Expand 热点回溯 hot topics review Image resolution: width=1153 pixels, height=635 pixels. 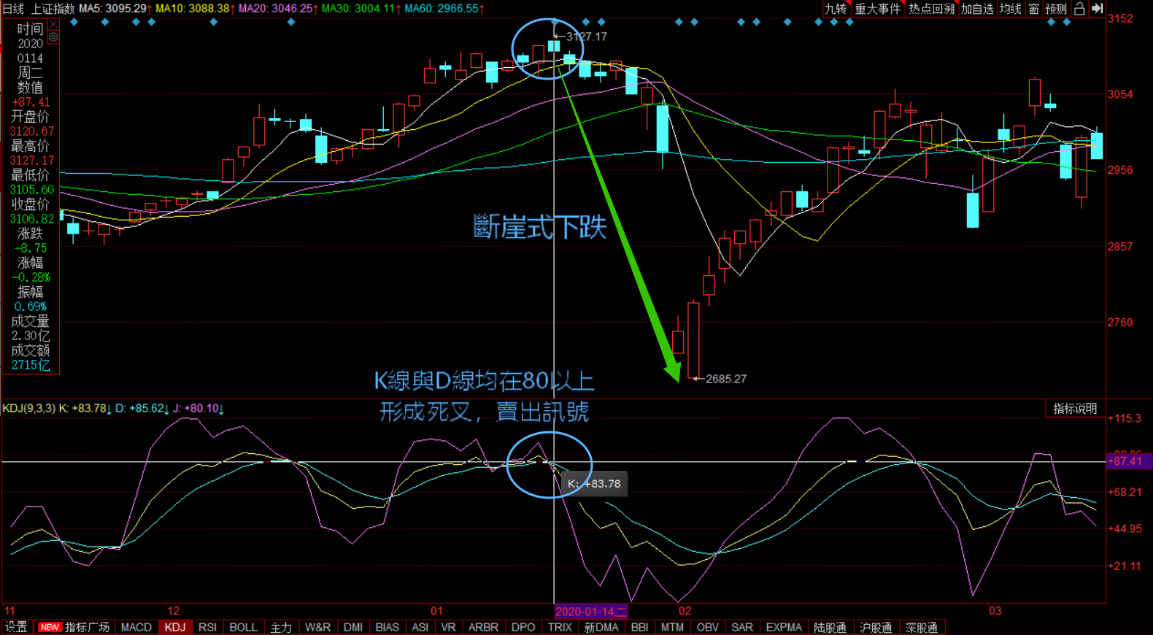click(x=932, y=9)
